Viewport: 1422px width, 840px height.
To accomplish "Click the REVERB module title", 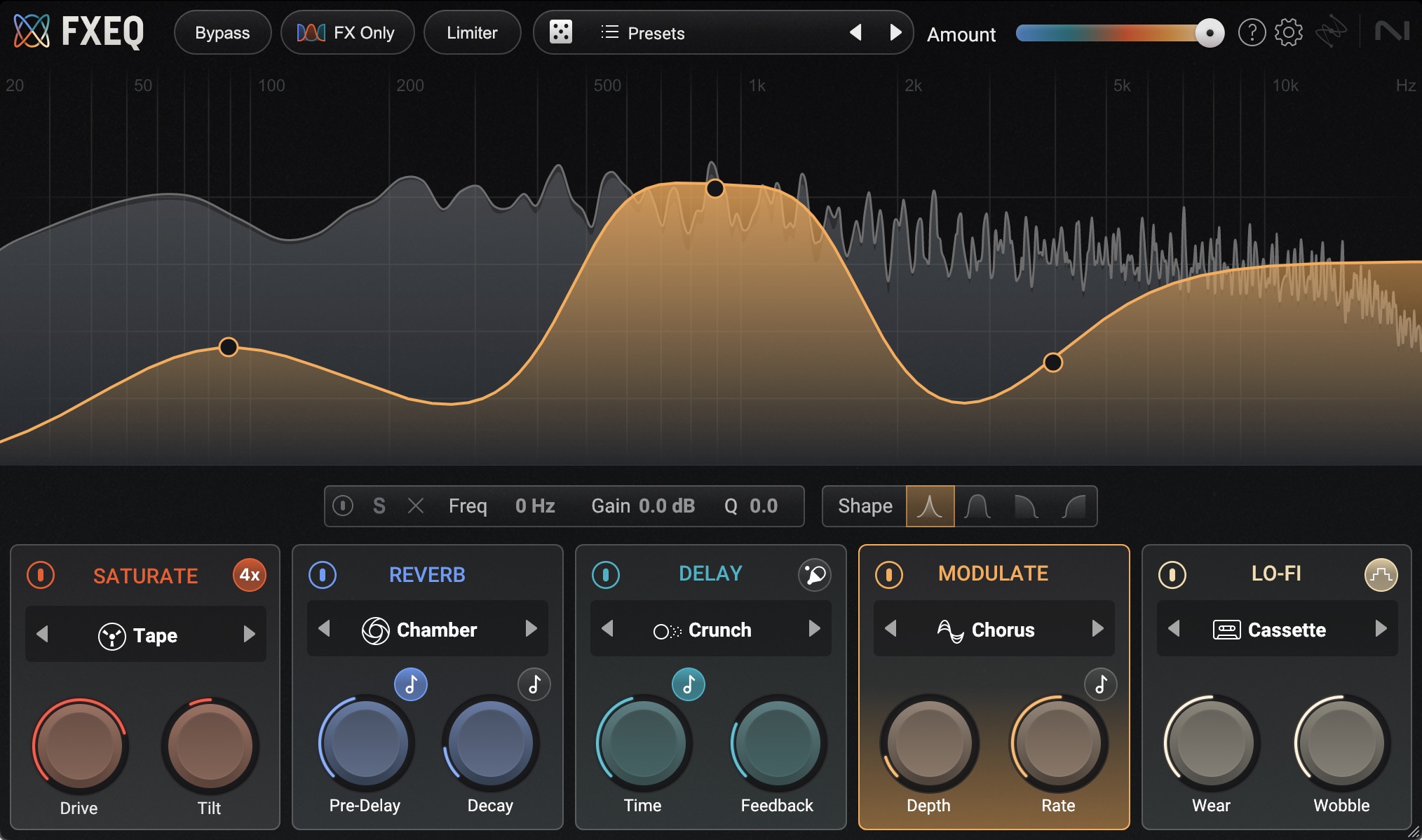I will (x=427, y=574).
